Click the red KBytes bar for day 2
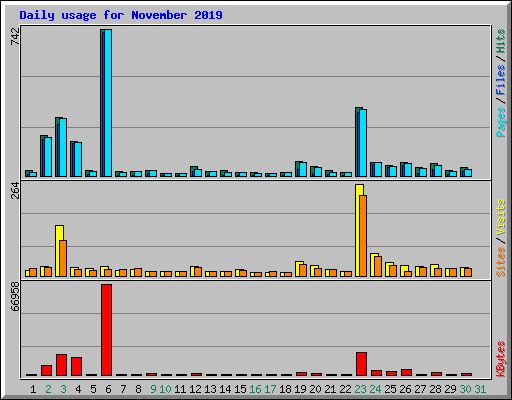 47,371
